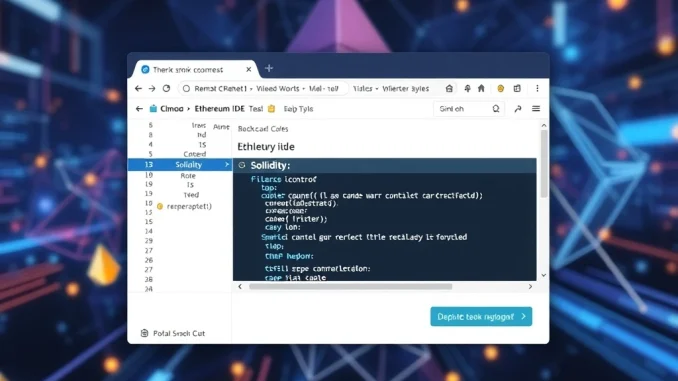Reload the page with refresh icon
The width and height of the screenshot is (678, 381).
point(166,88)
